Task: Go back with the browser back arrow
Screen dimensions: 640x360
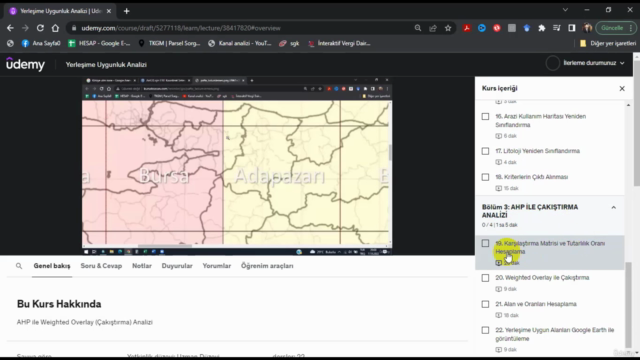Action: (10, 28)
